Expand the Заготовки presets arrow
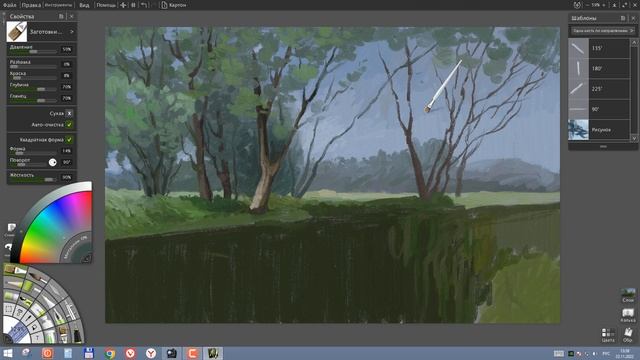This screenshot has width=640, height=360. (x=72, y=32)
